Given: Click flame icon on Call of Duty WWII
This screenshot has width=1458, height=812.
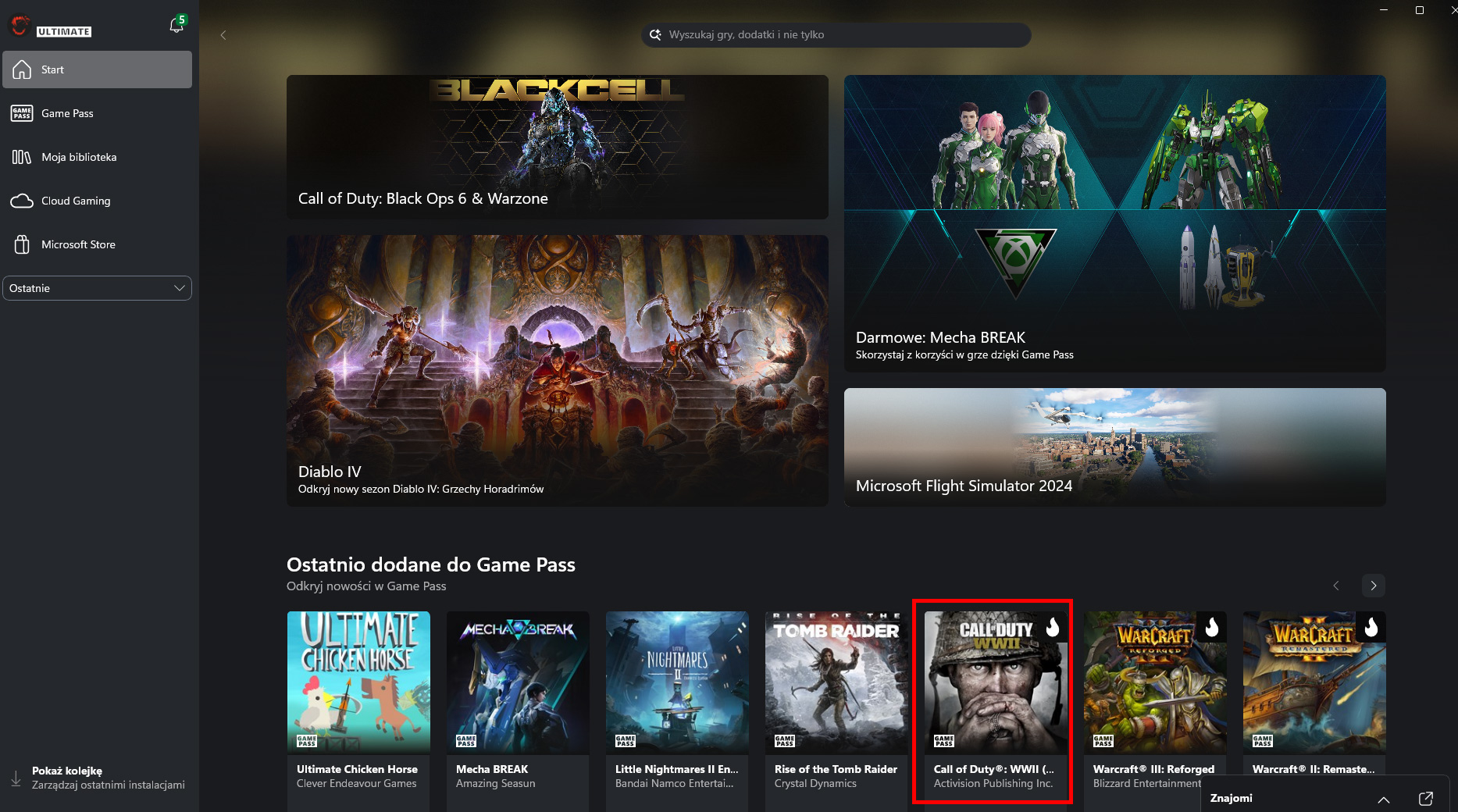Looking at the screenshot, I should 1053,627.
